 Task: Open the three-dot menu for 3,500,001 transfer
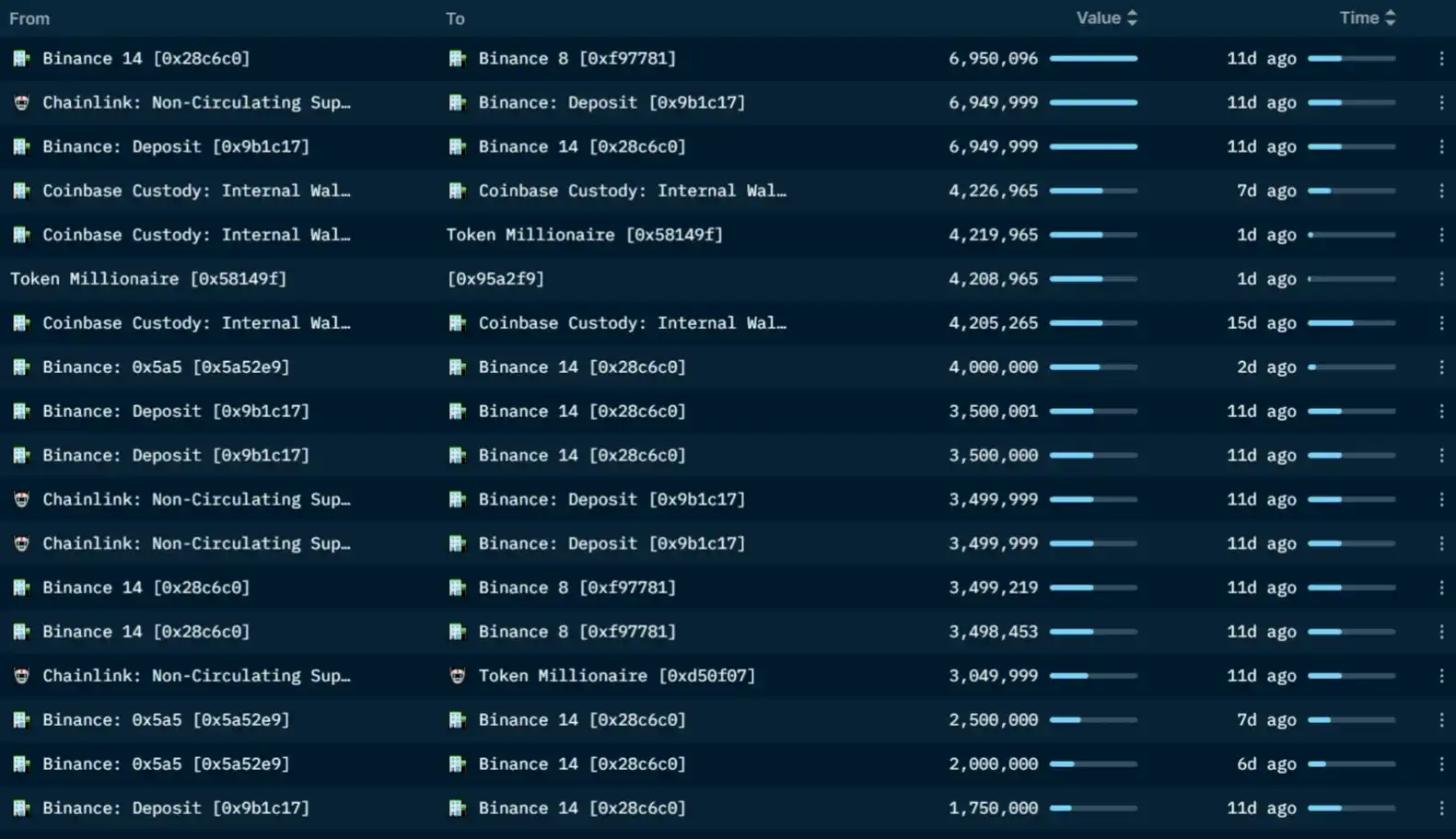pyautogui.click(x=1441, y=412)
